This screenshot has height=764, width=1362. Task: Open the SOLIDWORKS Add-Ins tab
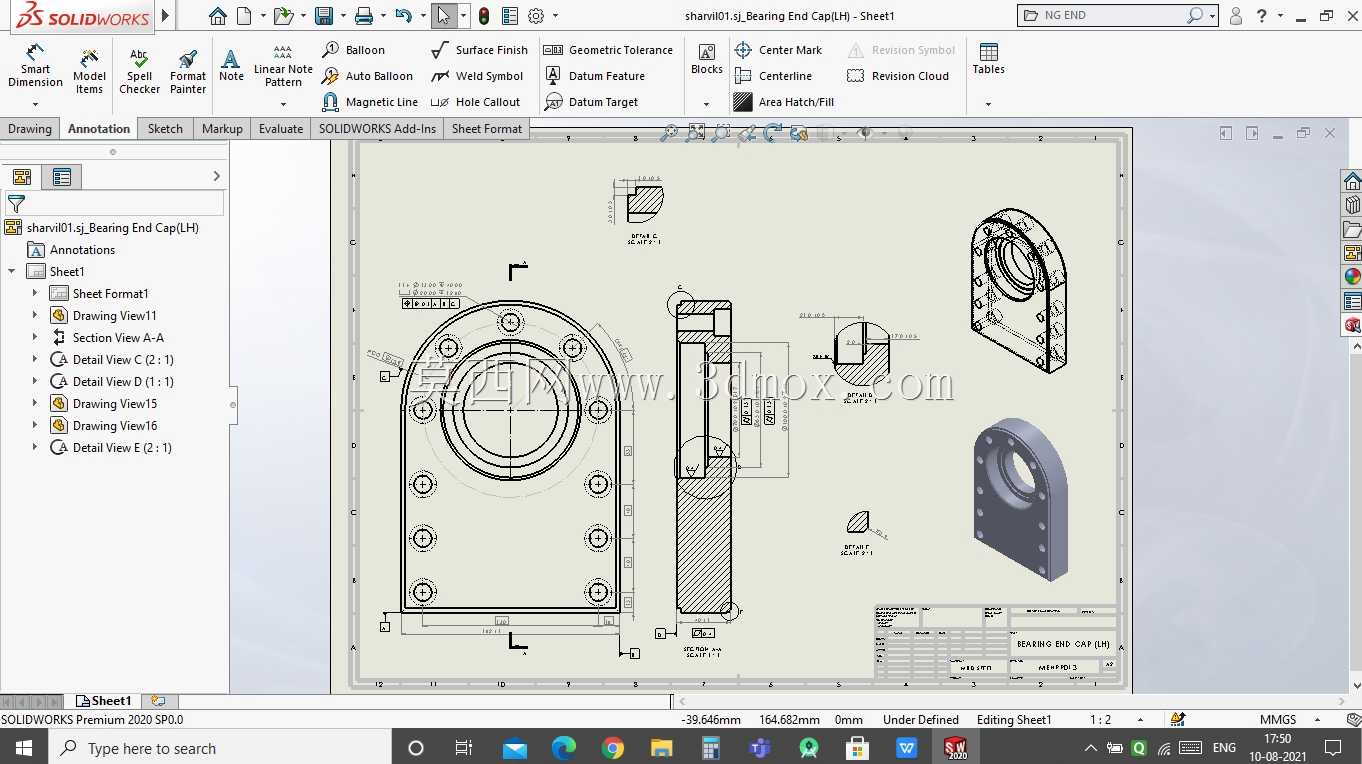(378, 129)
